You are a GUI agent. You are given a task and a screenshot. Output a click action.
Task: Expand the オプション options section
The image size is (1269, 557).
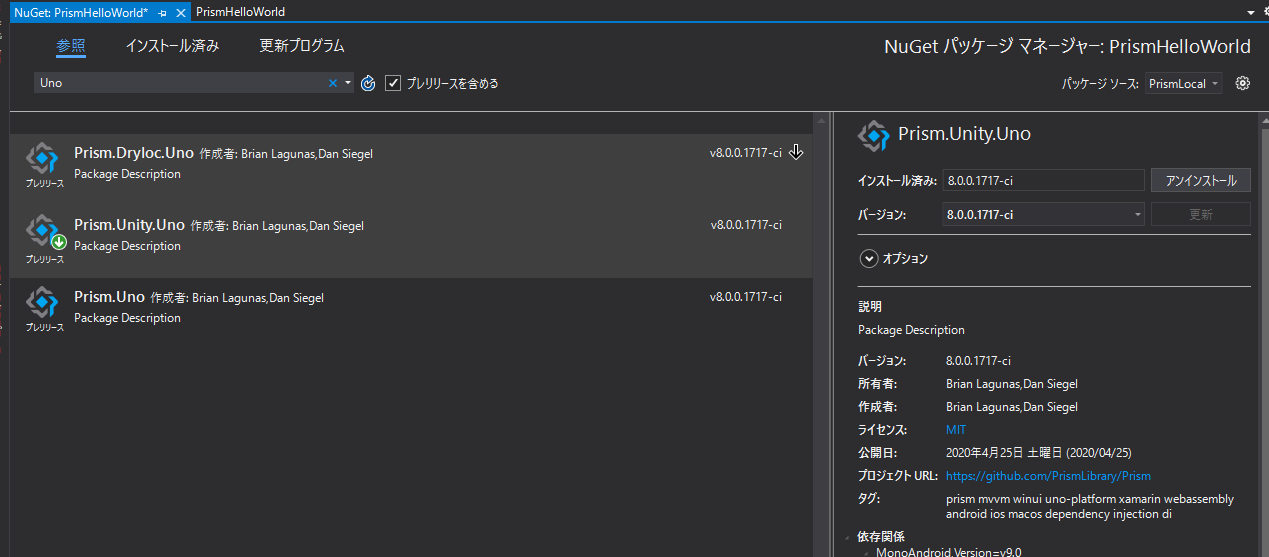tap(867, 258)
